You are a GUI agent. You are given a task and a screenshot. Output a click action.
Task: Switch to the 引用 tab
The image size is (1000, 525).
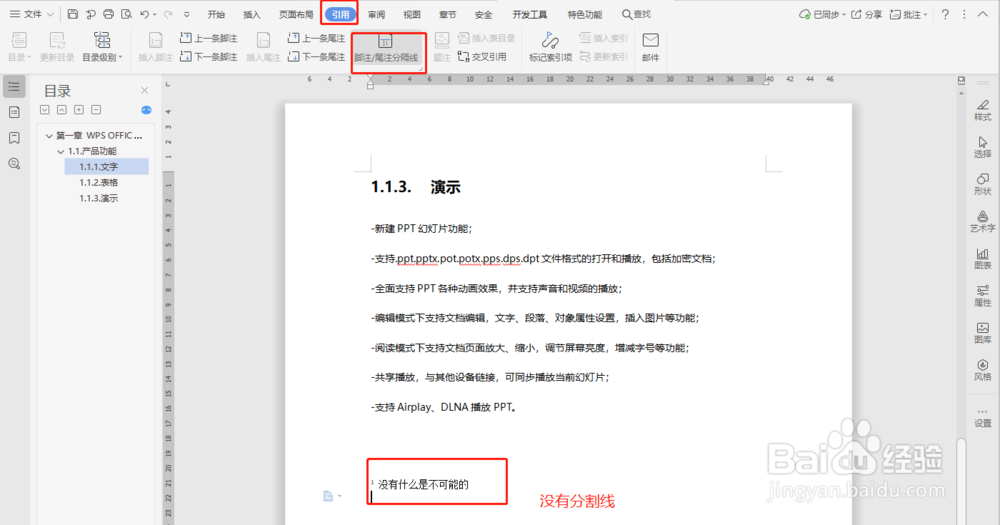coord(340,14)
